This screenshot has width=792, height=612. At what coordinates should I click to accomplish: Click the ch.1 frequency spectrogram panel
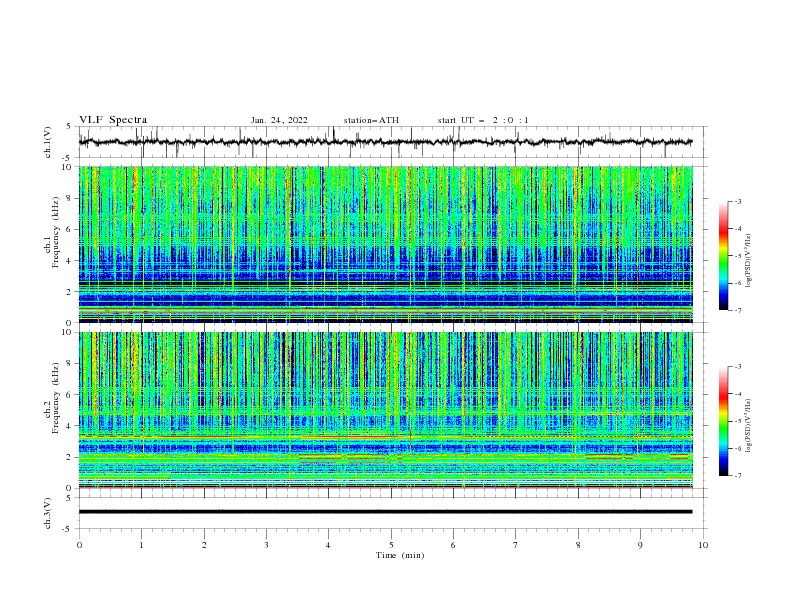(x=385, y=244)
